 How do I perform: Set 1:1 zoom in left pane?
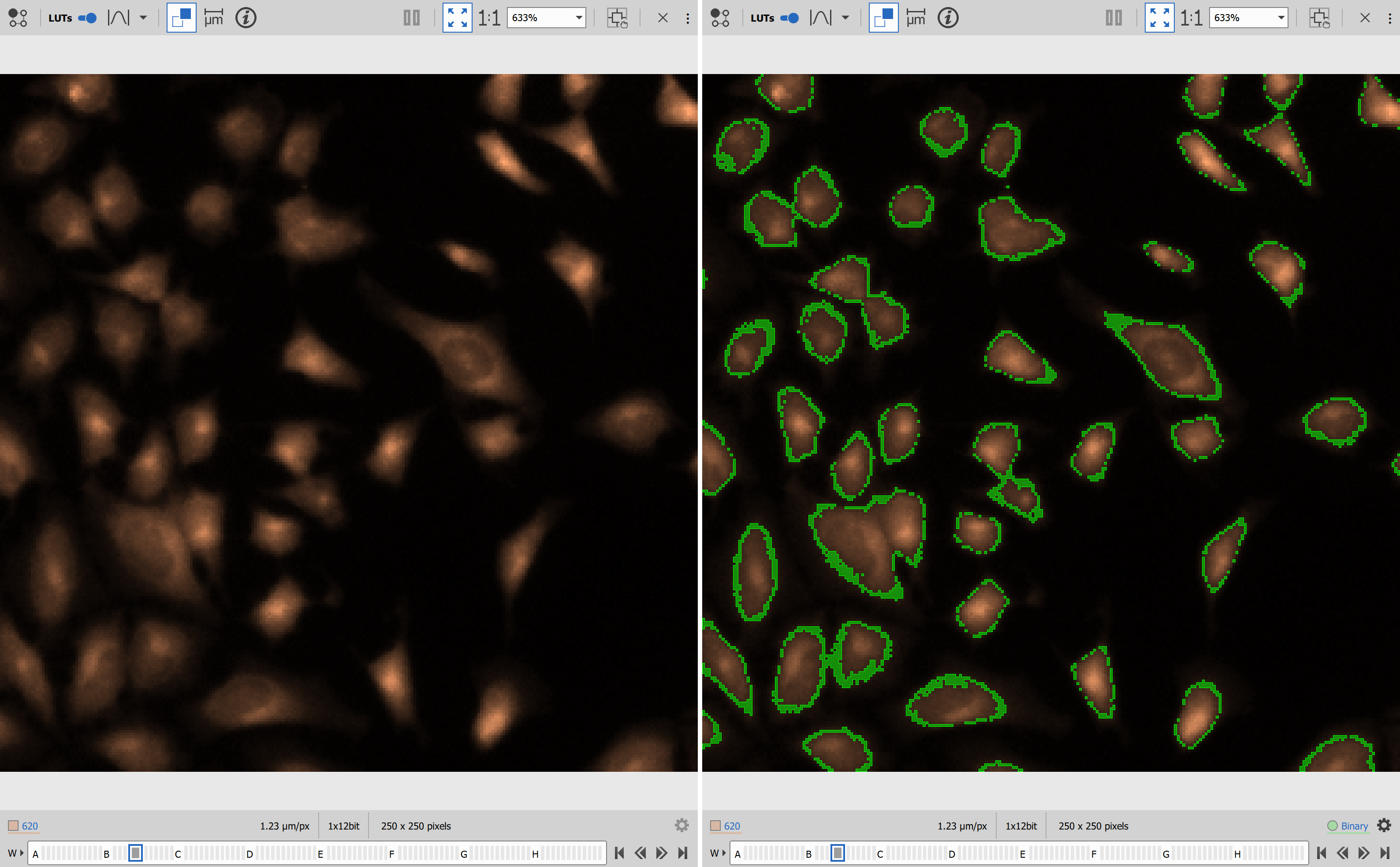point(489,18)
